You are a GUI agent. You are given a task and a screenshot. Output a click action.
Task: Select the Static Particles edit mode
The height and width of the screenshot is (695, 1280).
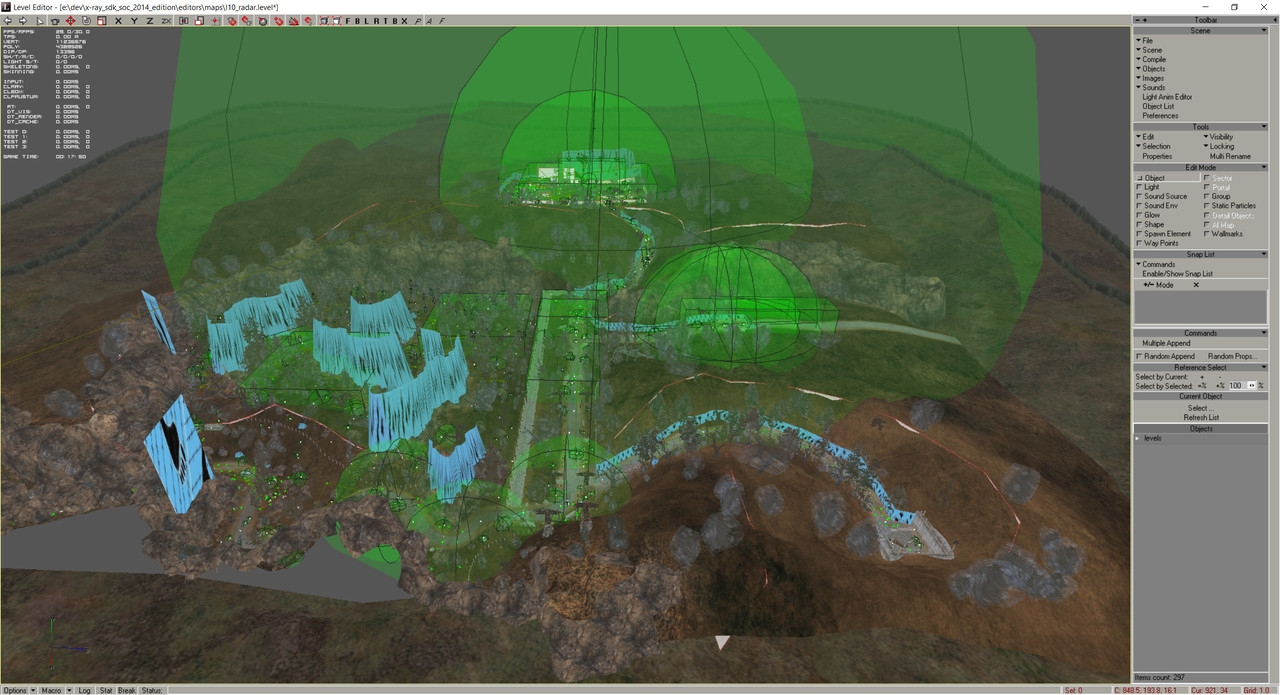[1230, 206]
